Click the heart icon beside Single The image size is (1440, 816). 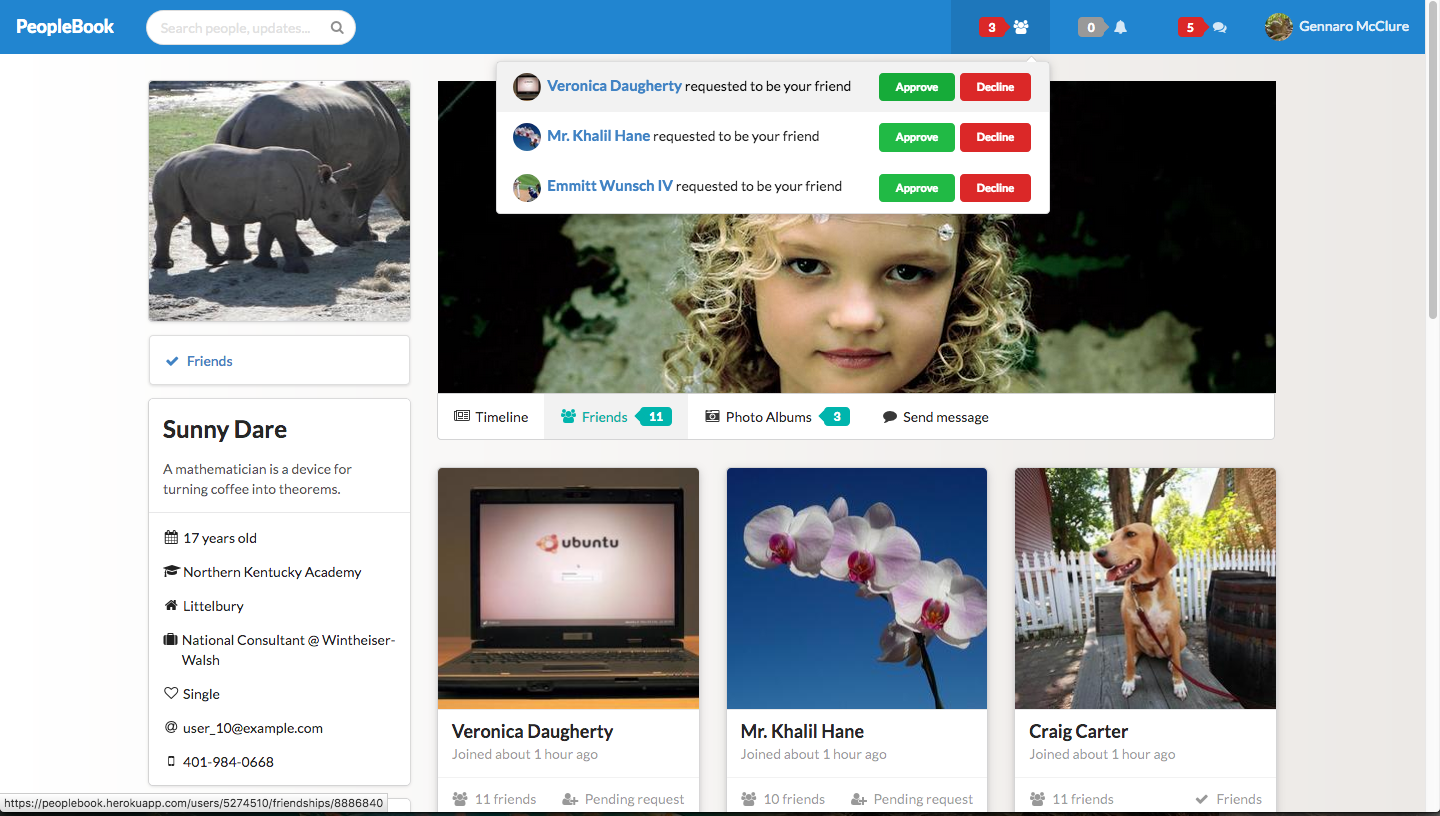(x=171, y=694)
